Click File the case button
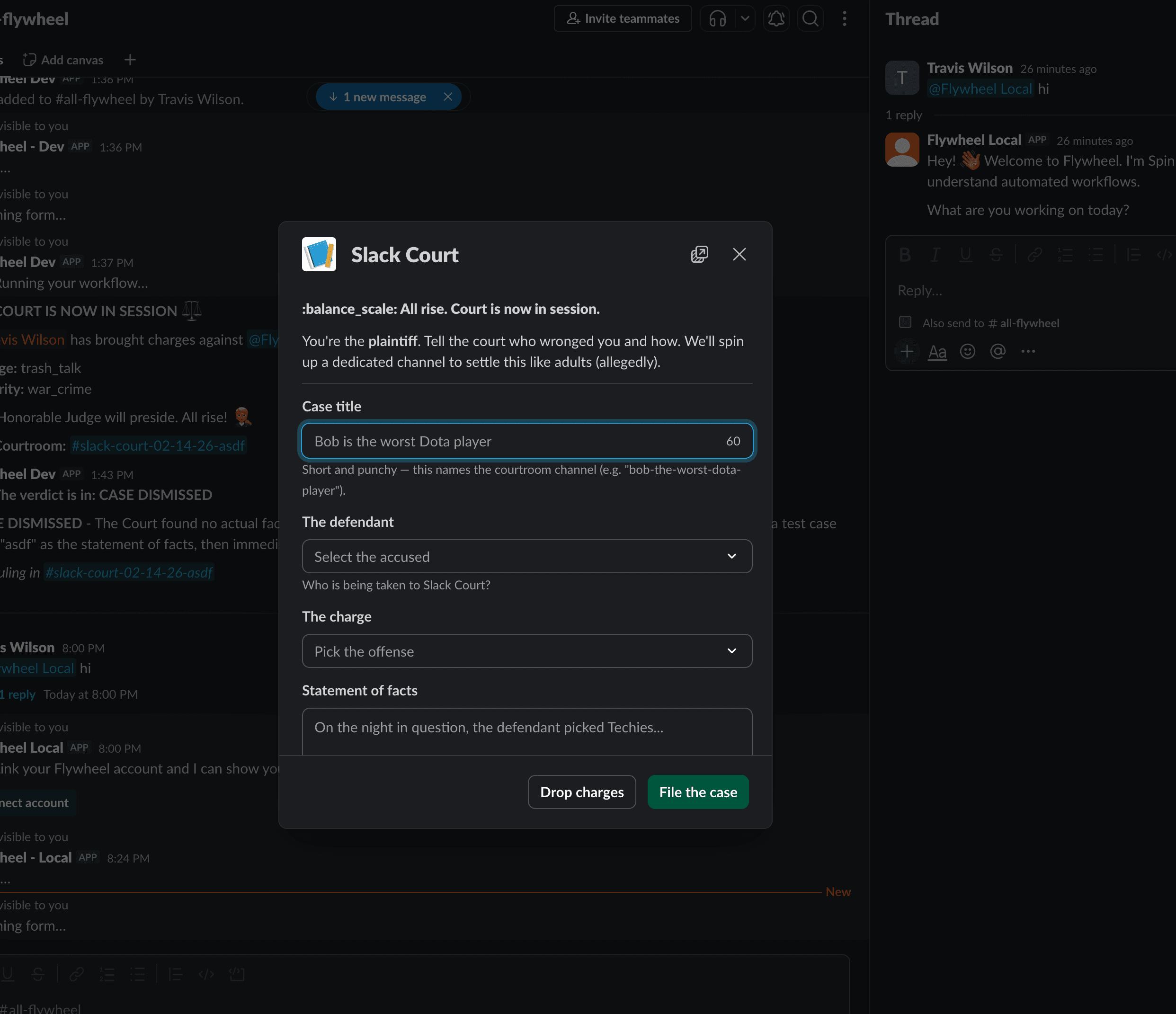This screenshot has width=1176, height=1014. point(698,792)
